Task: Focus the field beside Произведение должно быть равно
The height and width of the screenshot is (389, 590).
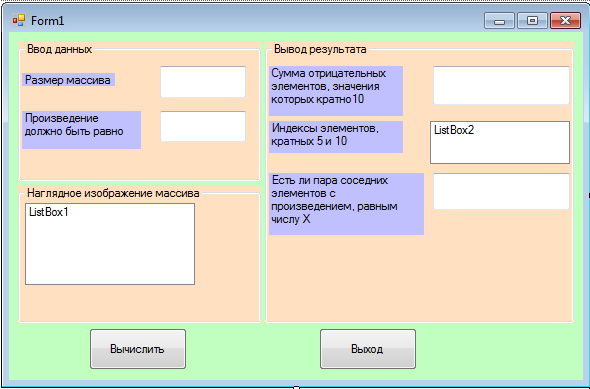Action: click(x=203, y=126)
